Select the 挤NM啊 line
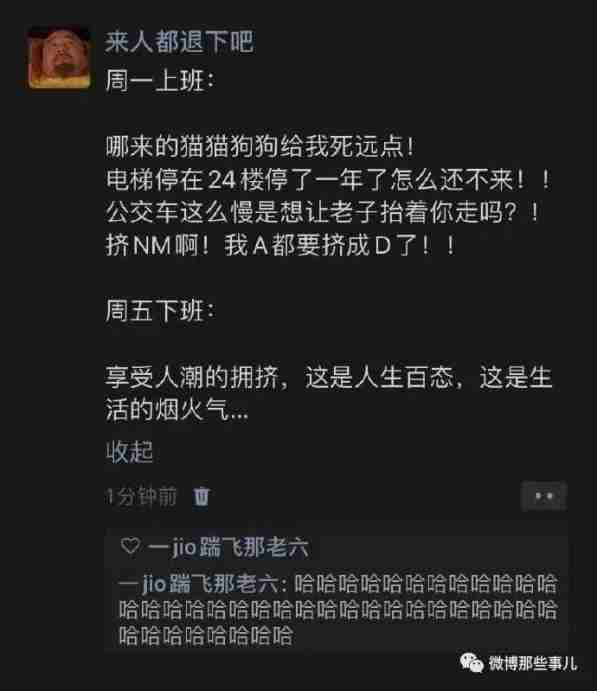This screenshot has width=597, height=691. tap(280, 245)
